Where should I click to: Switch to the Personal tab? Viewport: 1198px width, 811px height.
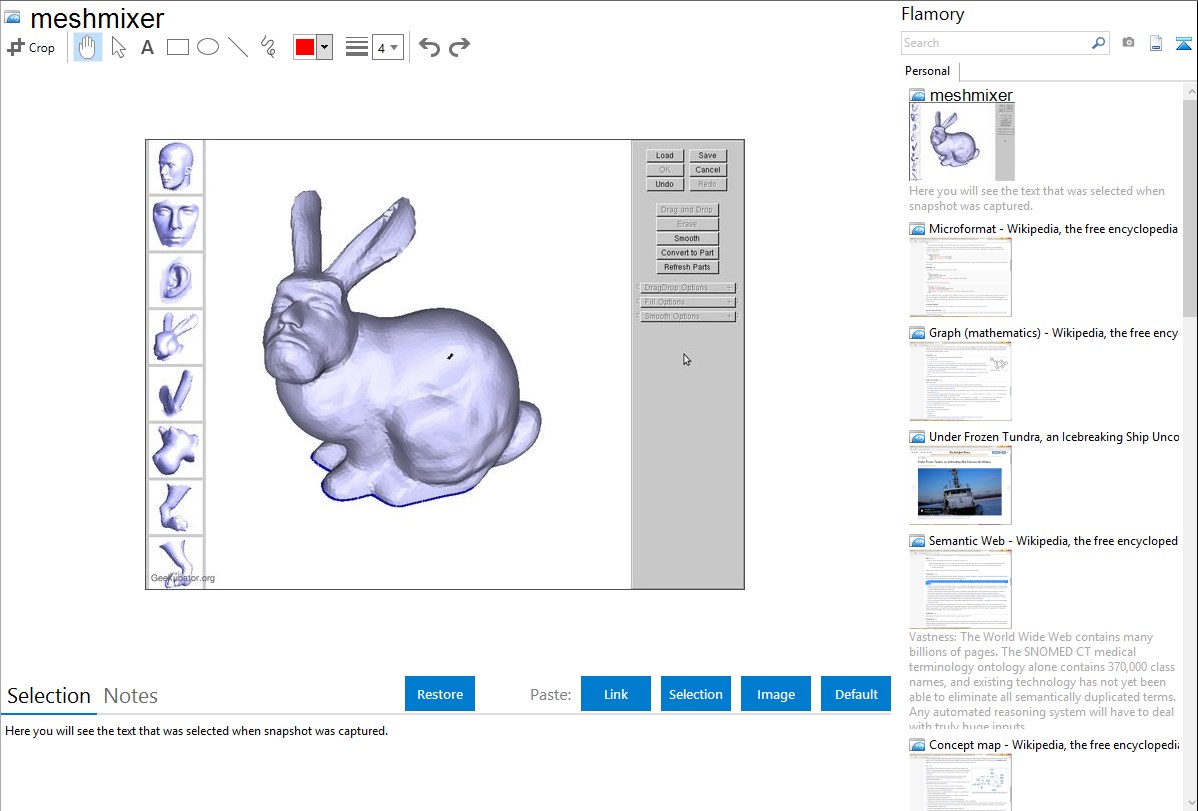928,71
